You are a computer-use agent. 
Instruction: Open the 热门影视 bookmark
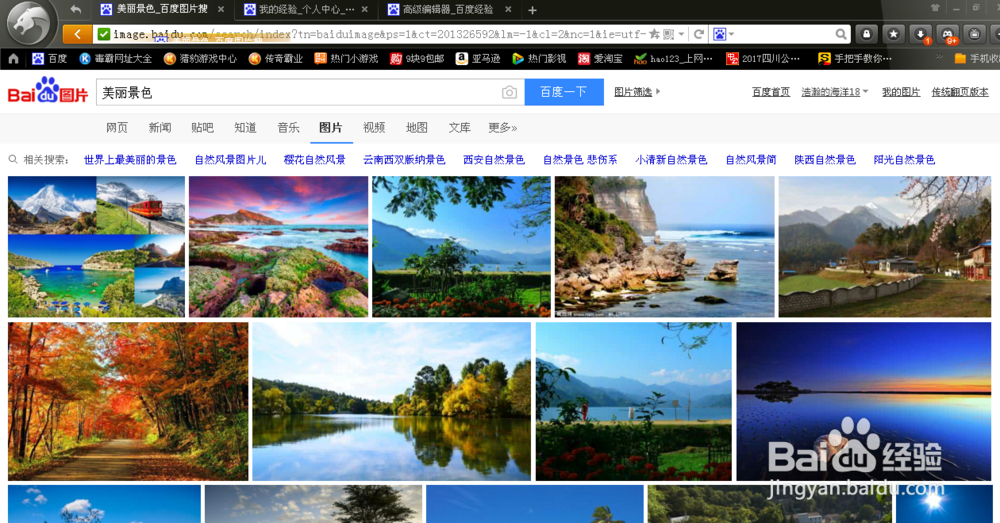point(539,59)
